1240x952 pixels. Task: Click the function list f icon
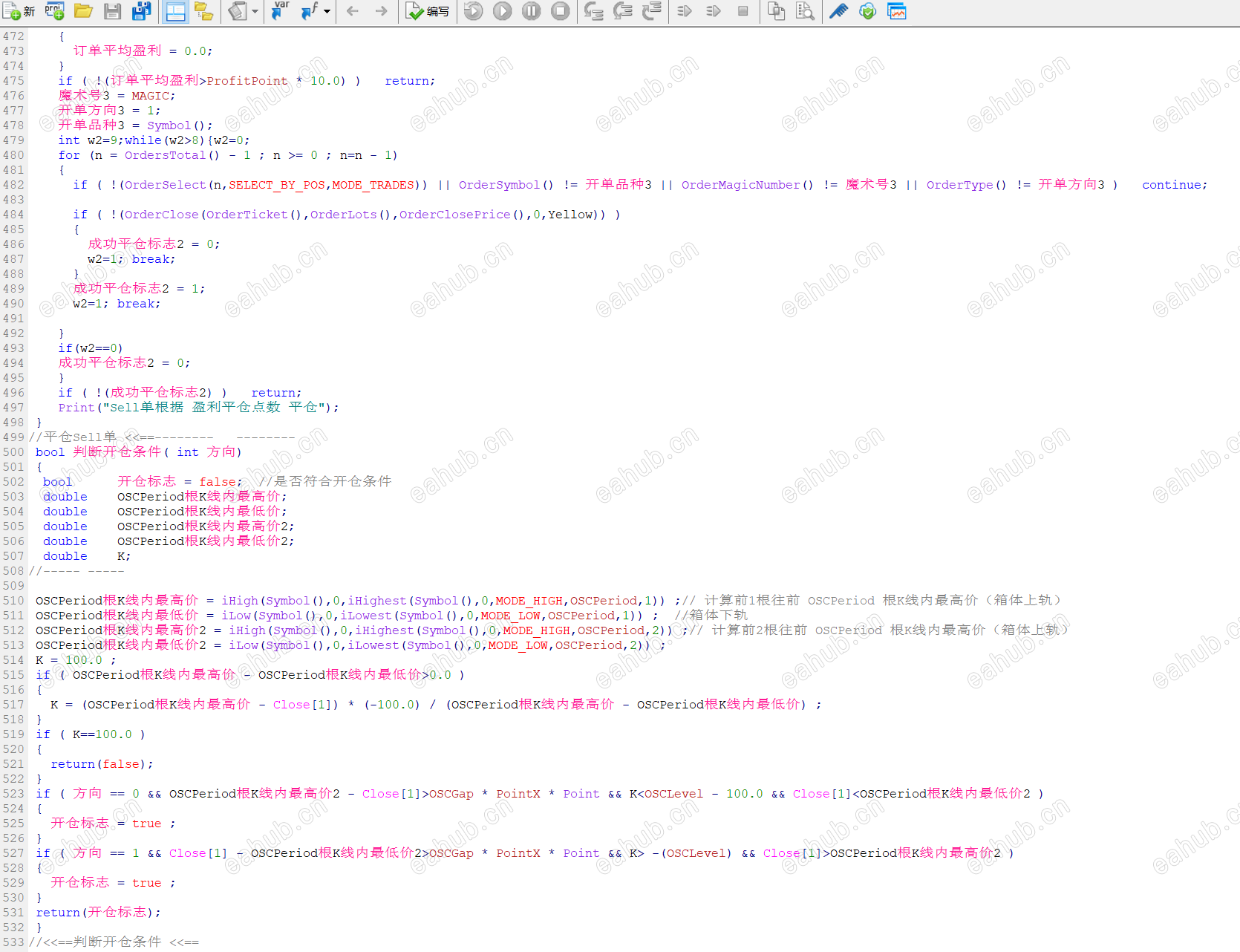coord(309,11)
